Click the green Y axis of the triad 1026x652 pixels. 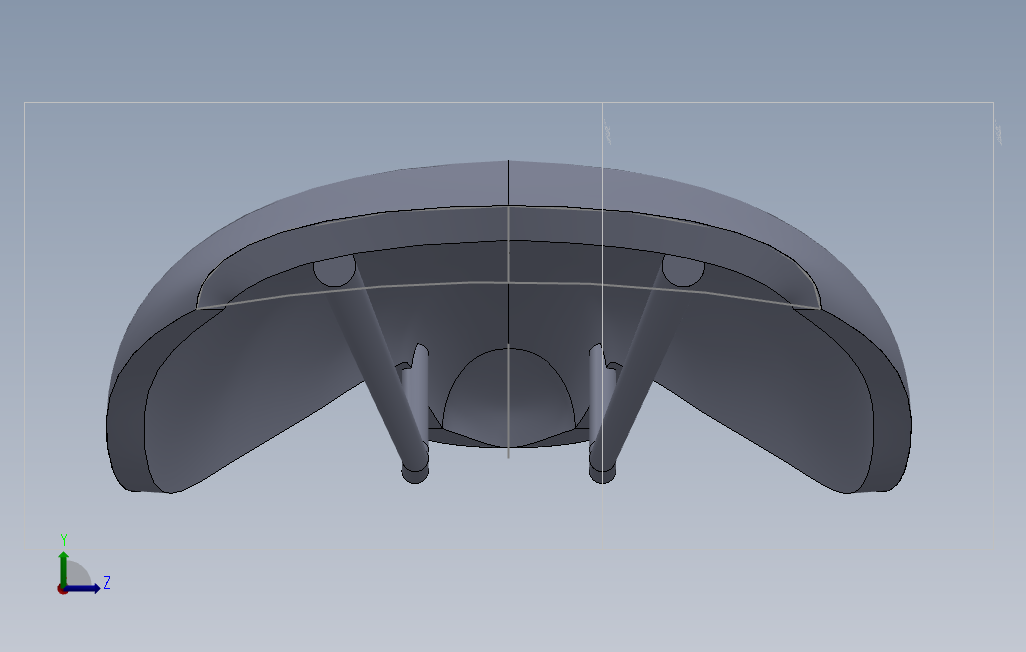coord(63,568)
